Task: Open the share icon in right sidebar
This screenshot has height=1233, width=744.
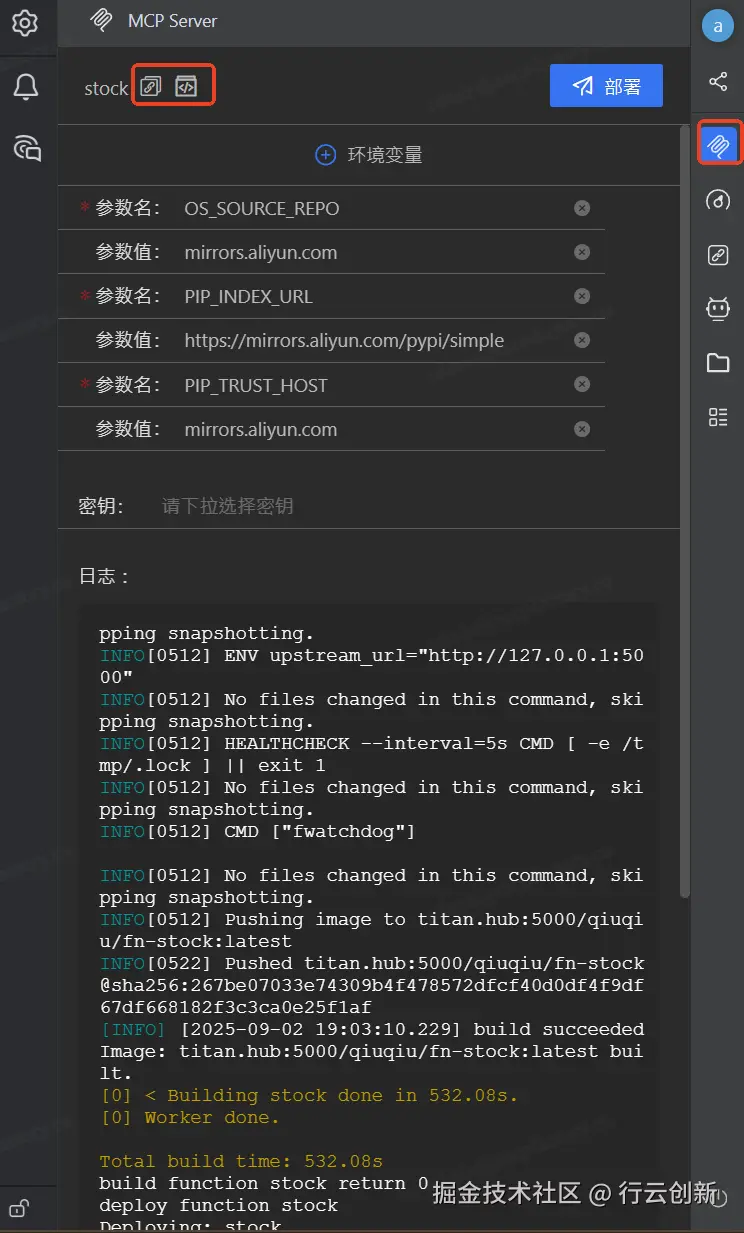Action: point(718,82)
